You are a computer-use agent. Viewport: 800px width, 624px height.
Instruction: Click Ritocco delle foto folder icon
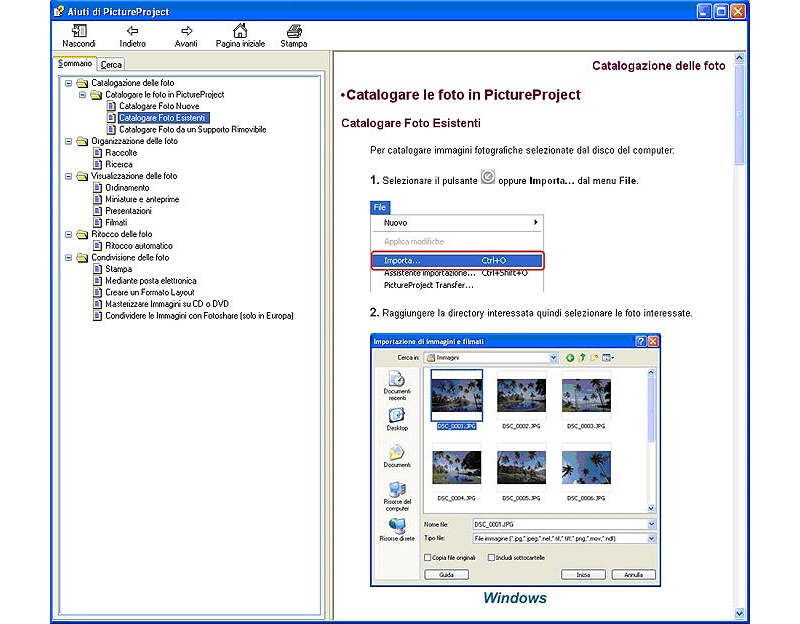[x=82, y=234]
